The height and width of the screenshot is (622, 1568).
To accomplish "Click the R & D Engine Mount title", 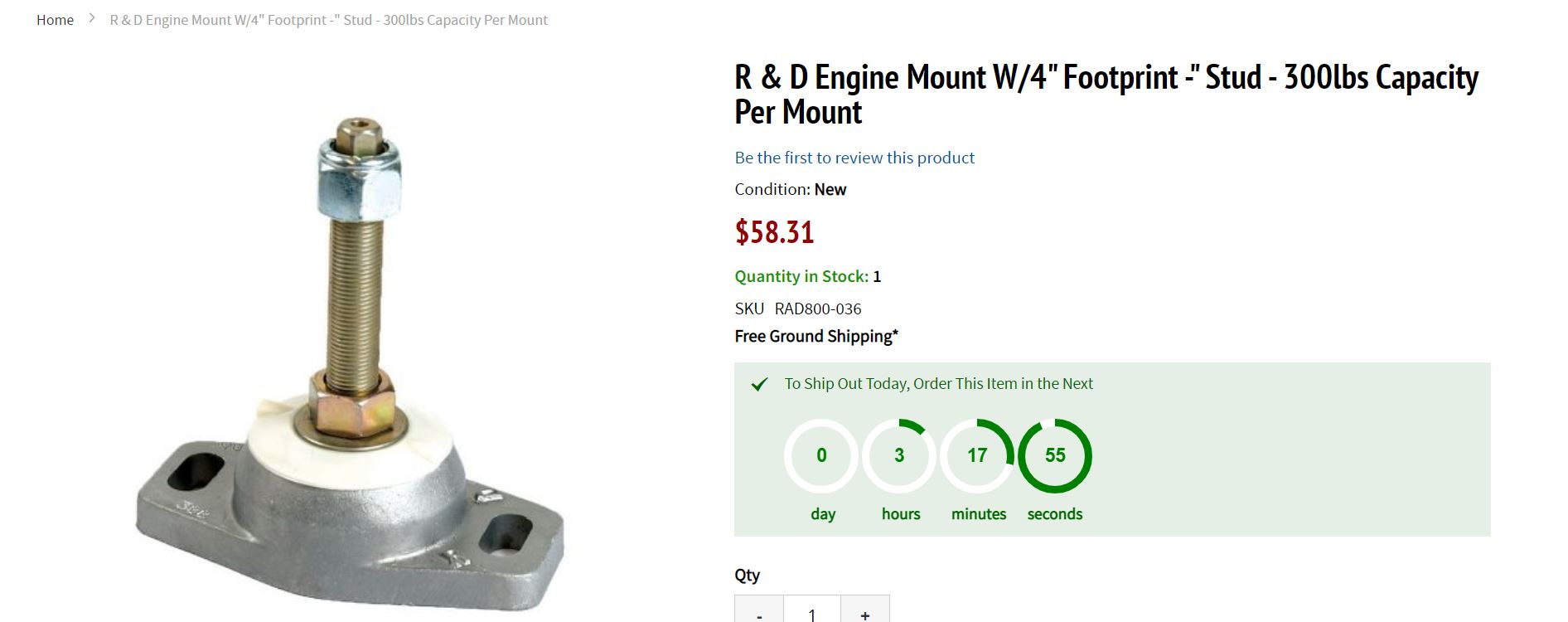I will pyautogui.click(x=1106, y=94).
